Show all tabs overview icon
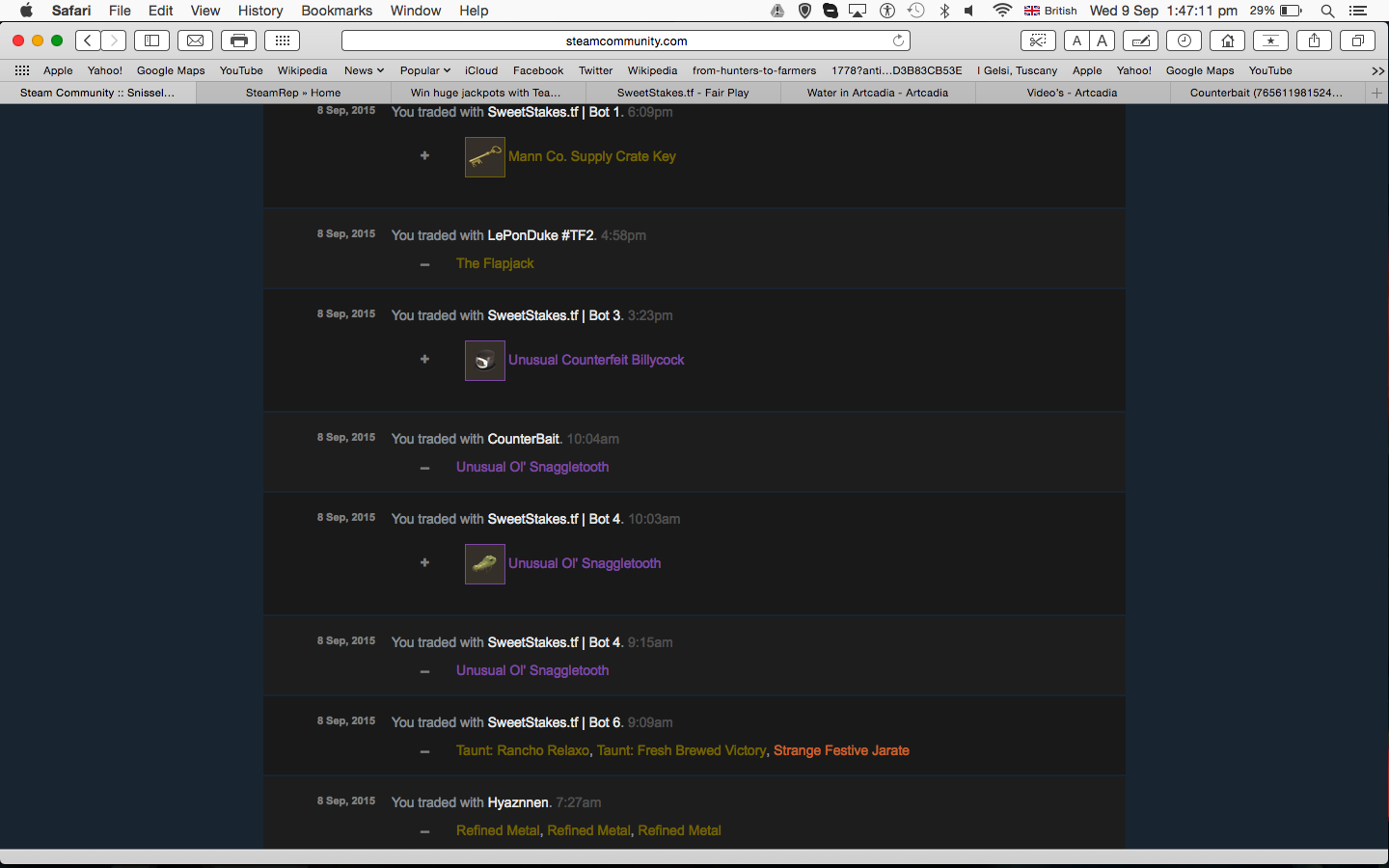 pos(1357,41)
